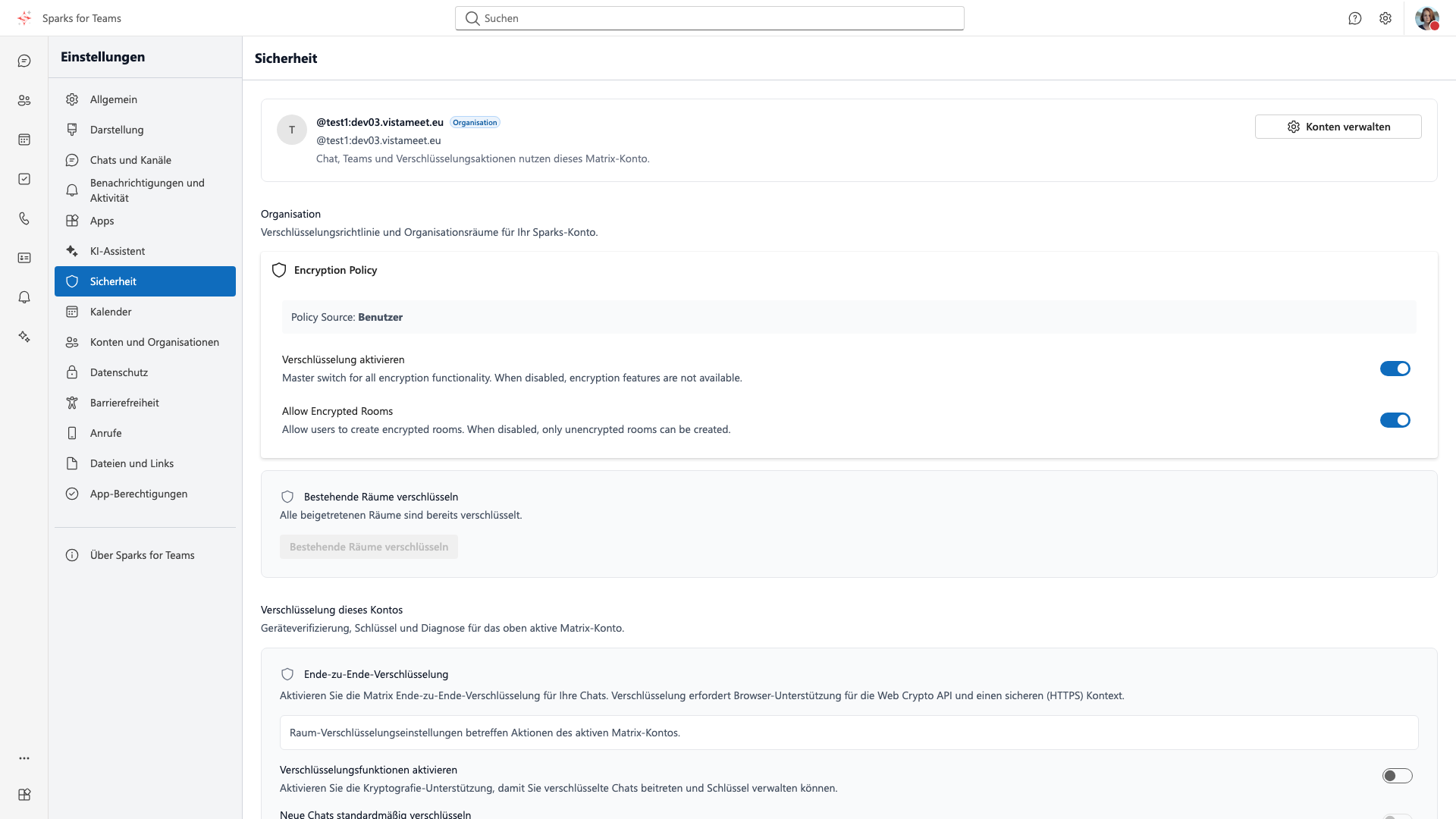Click the account avatar with letter T

click(292, 130)
